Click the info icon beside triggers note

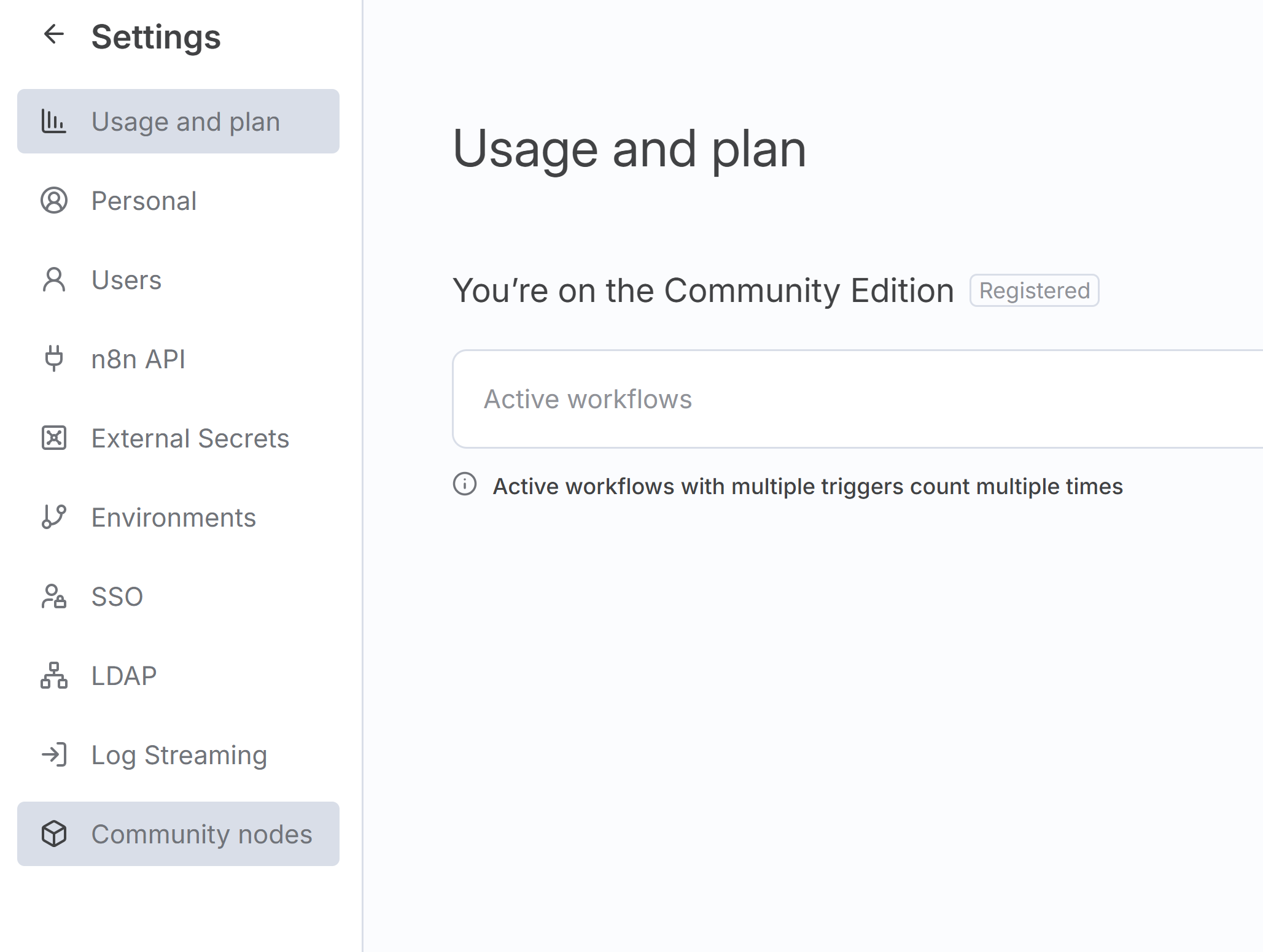(465, 484)
